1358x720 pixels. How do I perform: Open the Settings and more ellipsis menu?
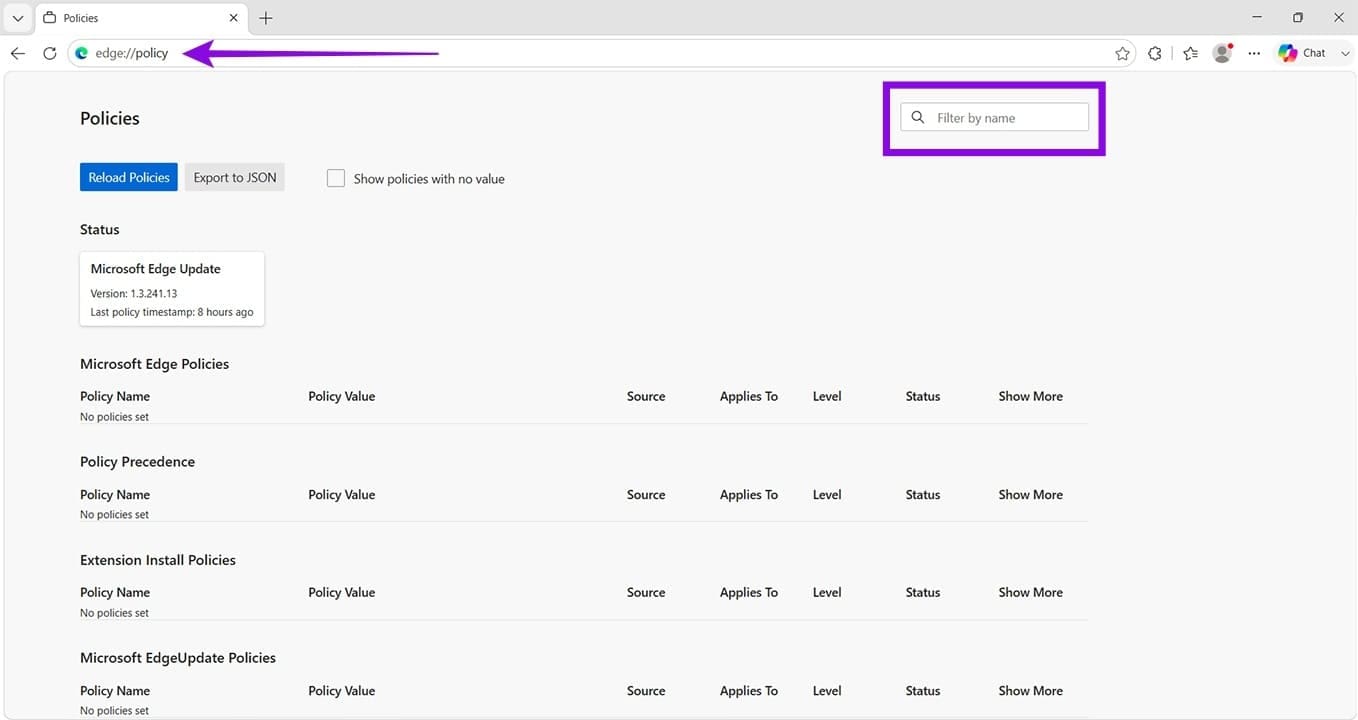click(1254, 53)
